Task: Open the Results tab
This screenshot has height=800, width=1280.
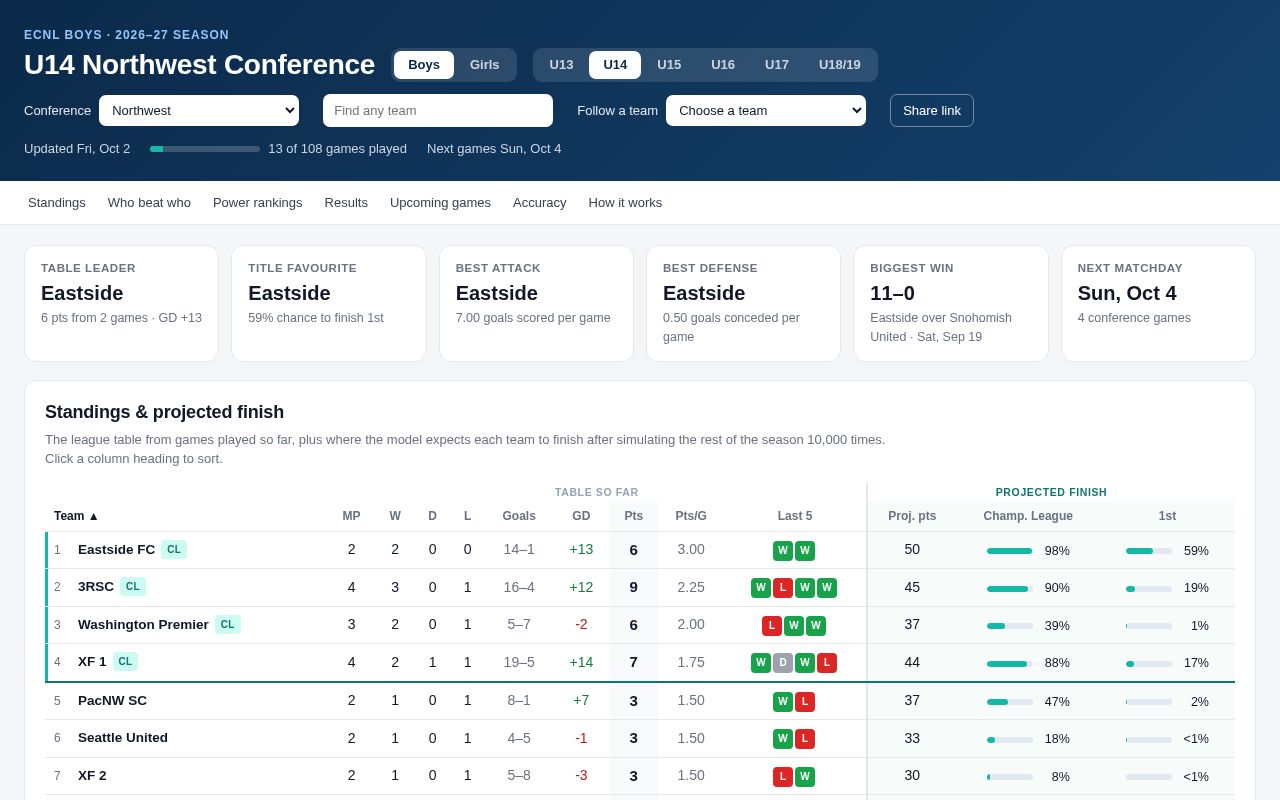Action: 346,203
